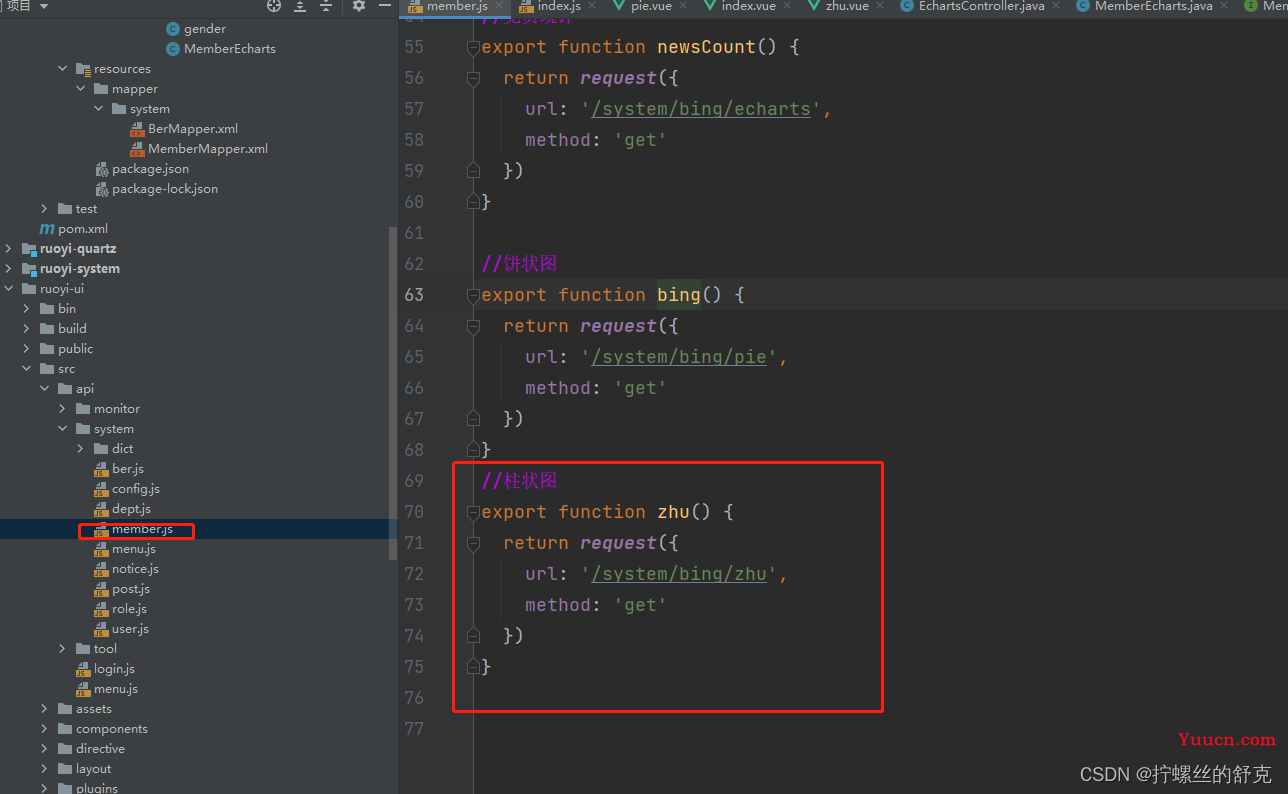Follow the '/system/bing/zhu' url link

679,574
